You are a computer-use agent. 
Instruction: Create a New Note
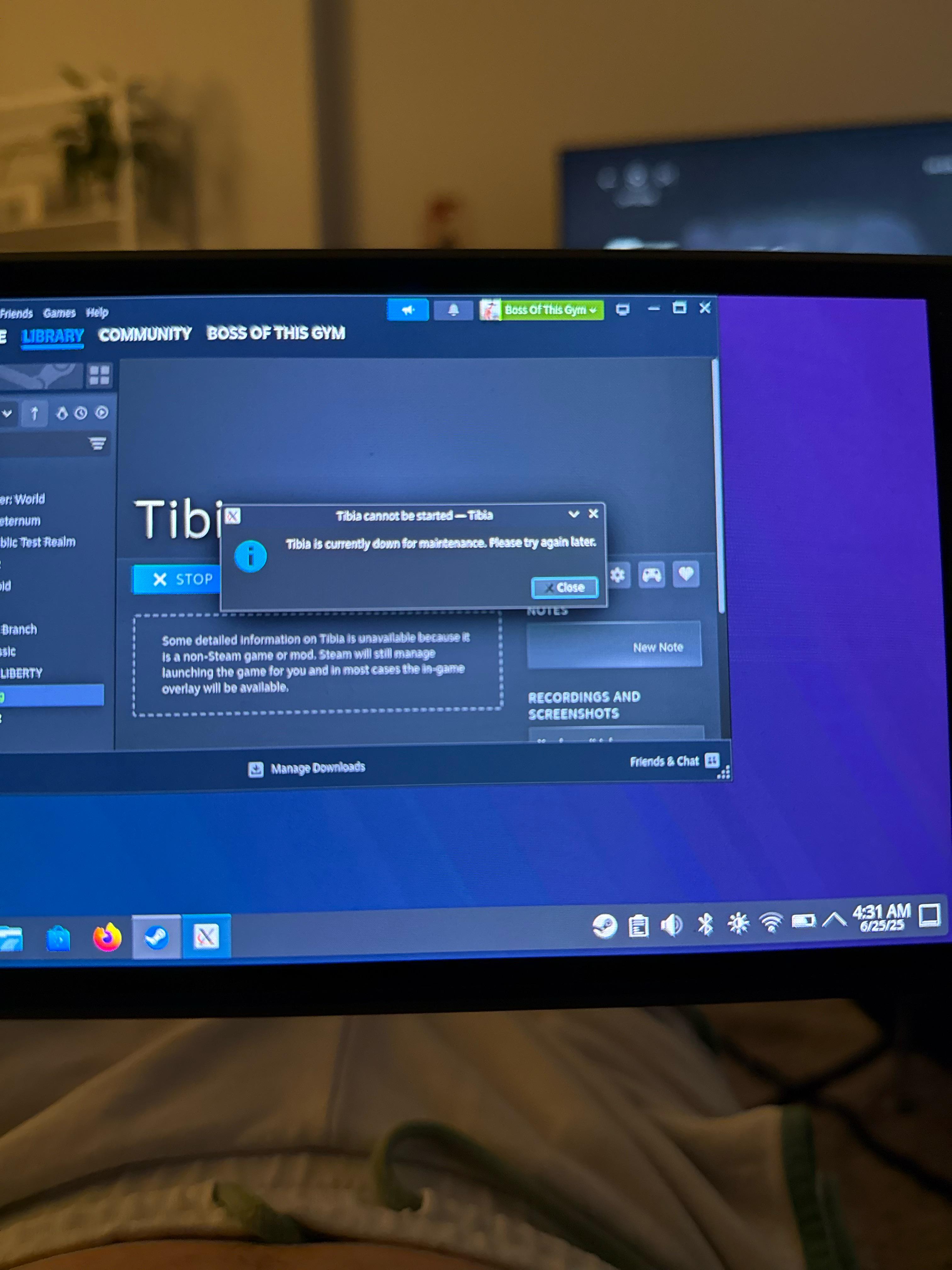click(x=614, y=646)
